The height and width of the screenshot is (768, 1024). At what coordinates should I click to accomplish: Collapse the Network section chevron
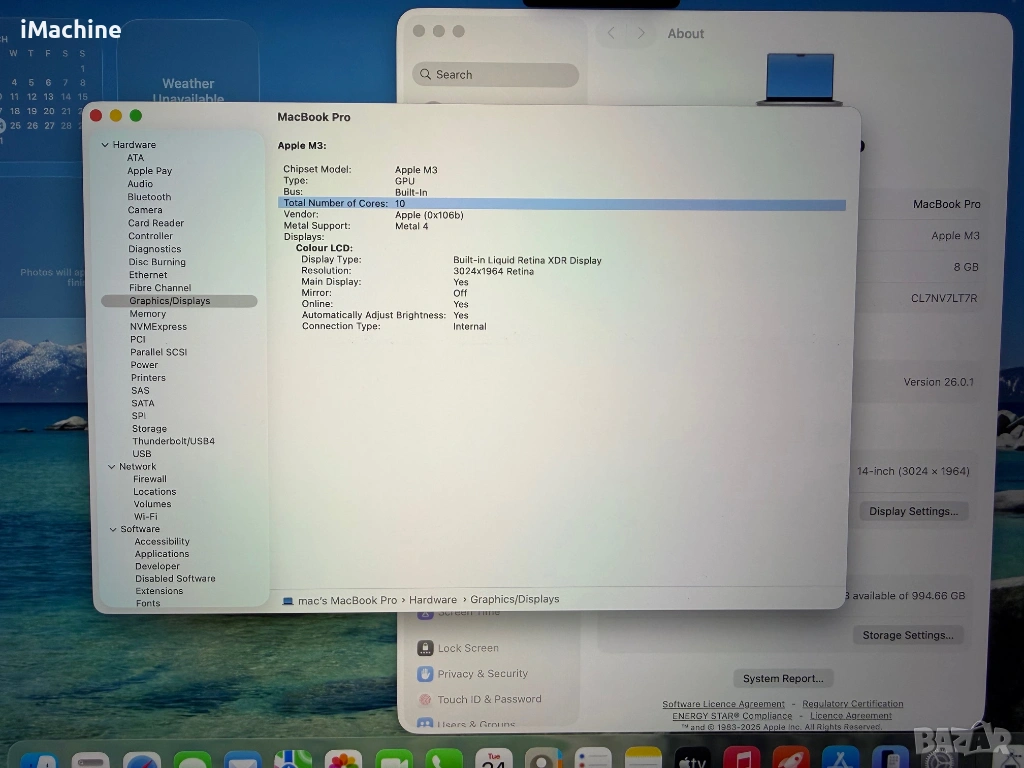click(111, 467)
